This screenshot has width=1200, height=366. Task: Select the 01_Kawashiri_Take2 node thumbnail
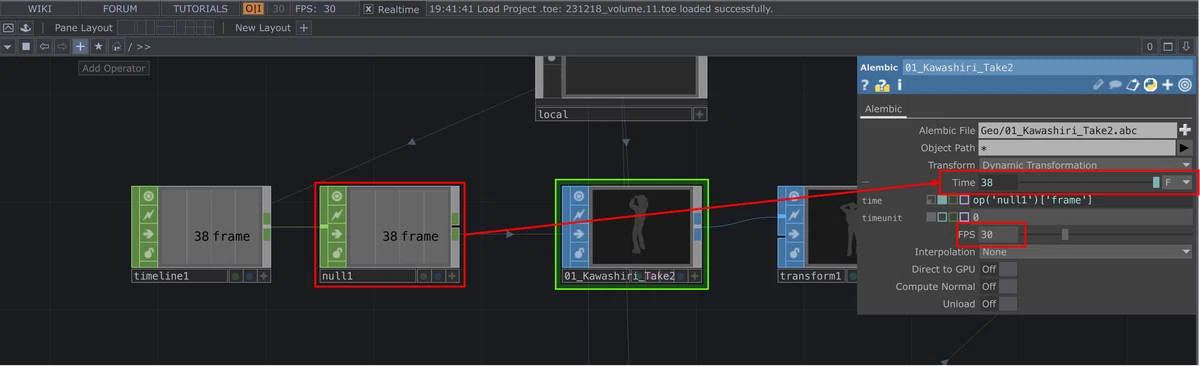[x=641, y=227]
